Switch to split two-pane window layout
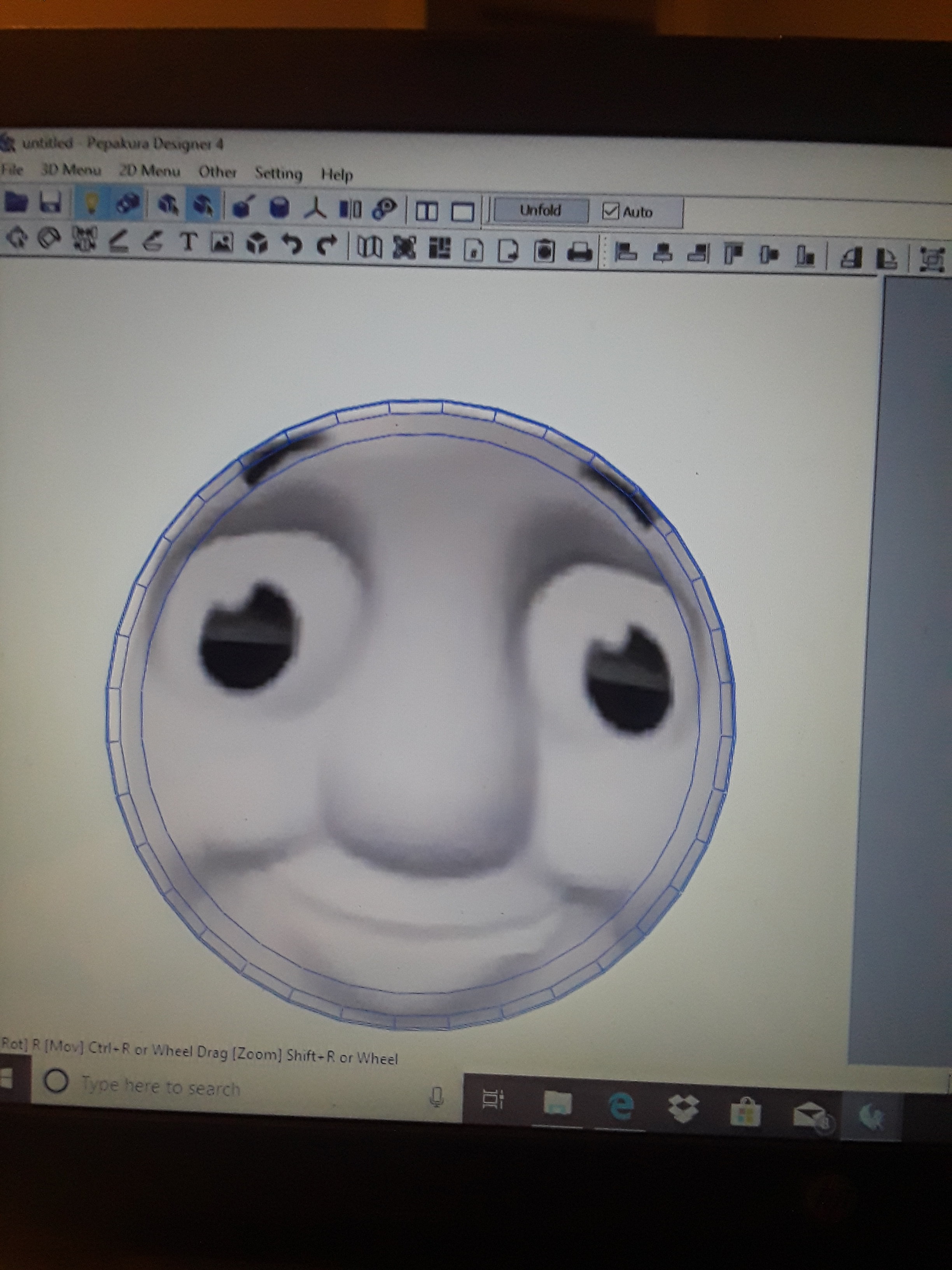 click(x=427, y=211)
